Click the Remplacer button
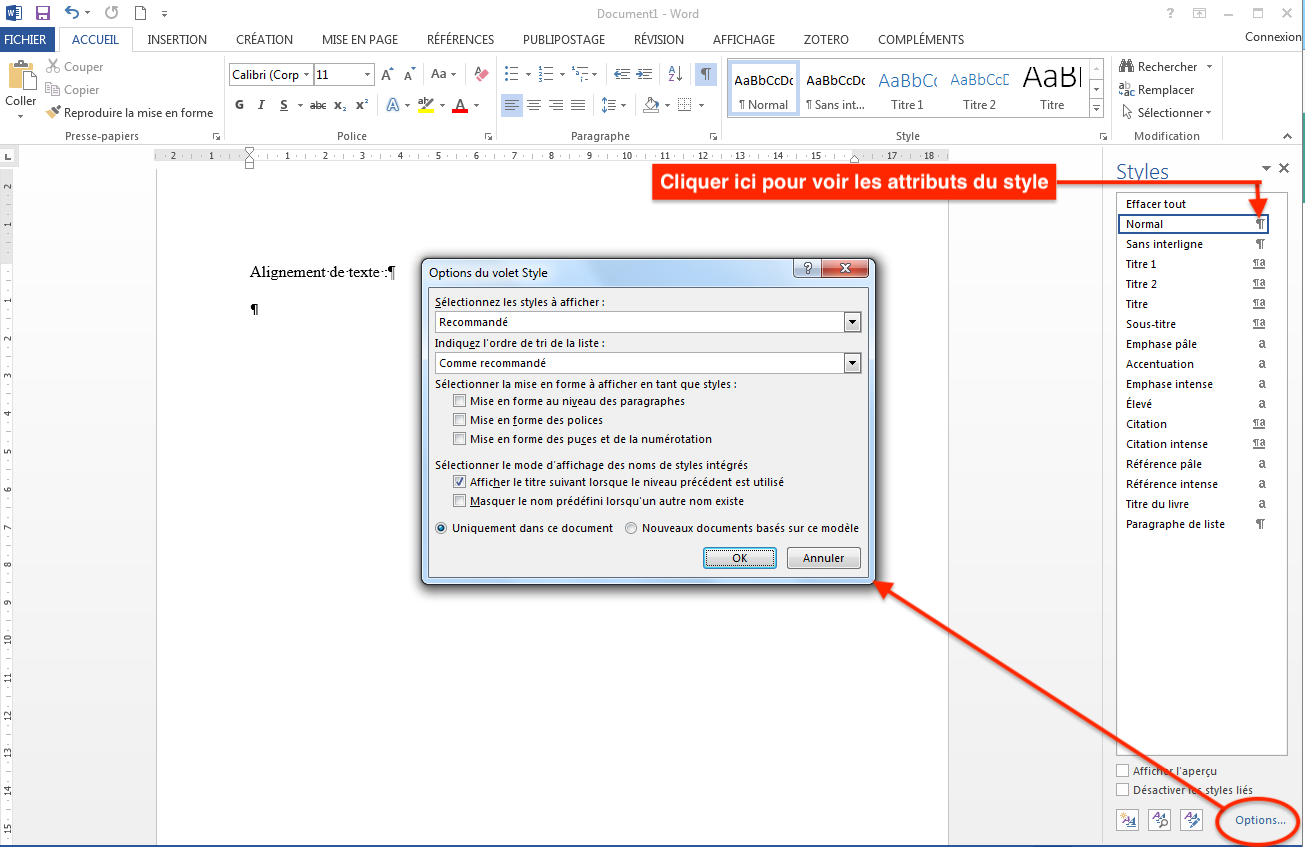Screen dimensions: 1305x847 (x=1157, y=90)
